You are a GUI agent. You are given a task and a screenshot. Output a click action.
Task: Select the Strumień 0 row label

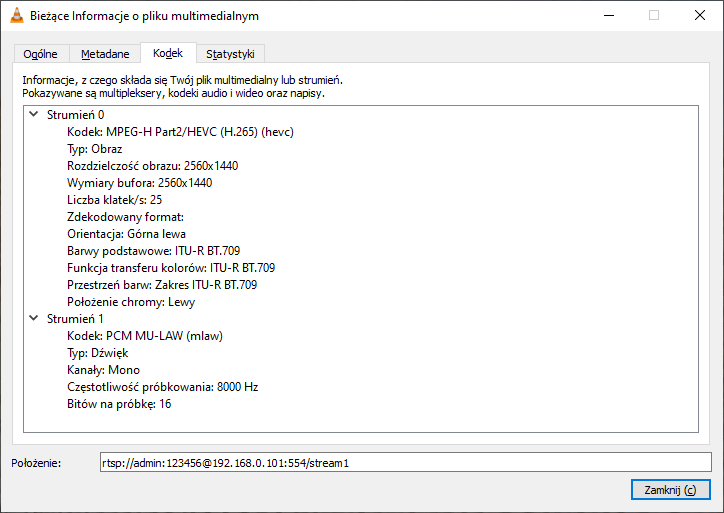click(75, 115)
